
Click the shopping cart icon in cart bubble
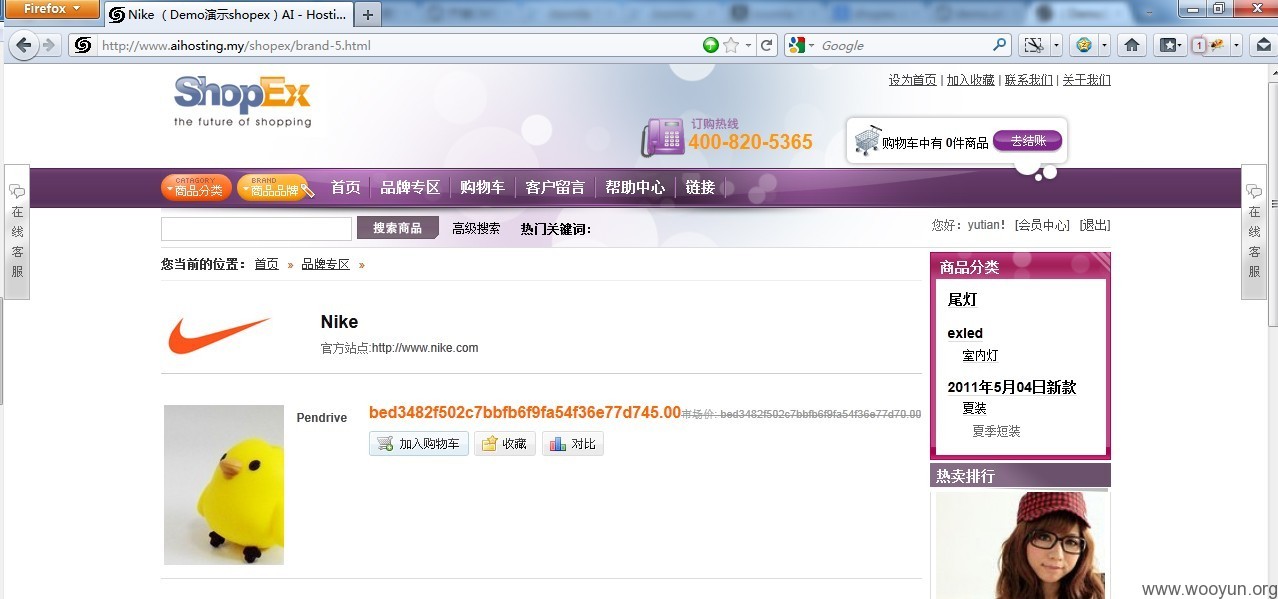tap(867, 141)
